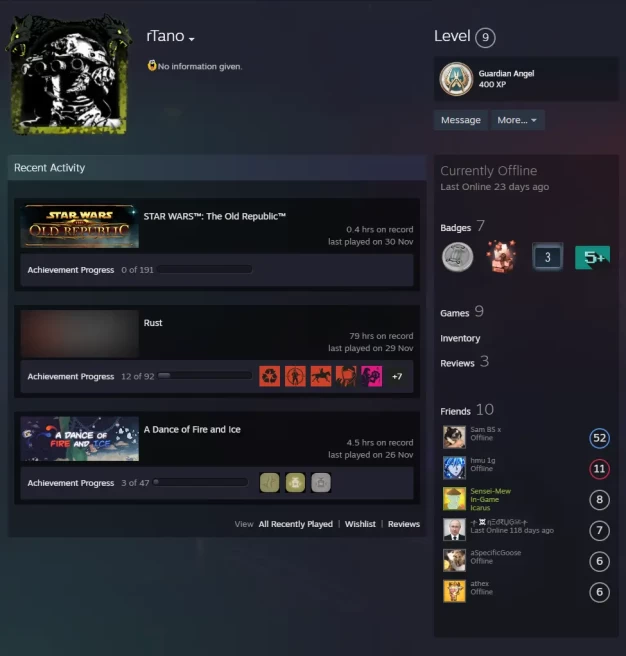Send a Message to rTano

(461, 120)
